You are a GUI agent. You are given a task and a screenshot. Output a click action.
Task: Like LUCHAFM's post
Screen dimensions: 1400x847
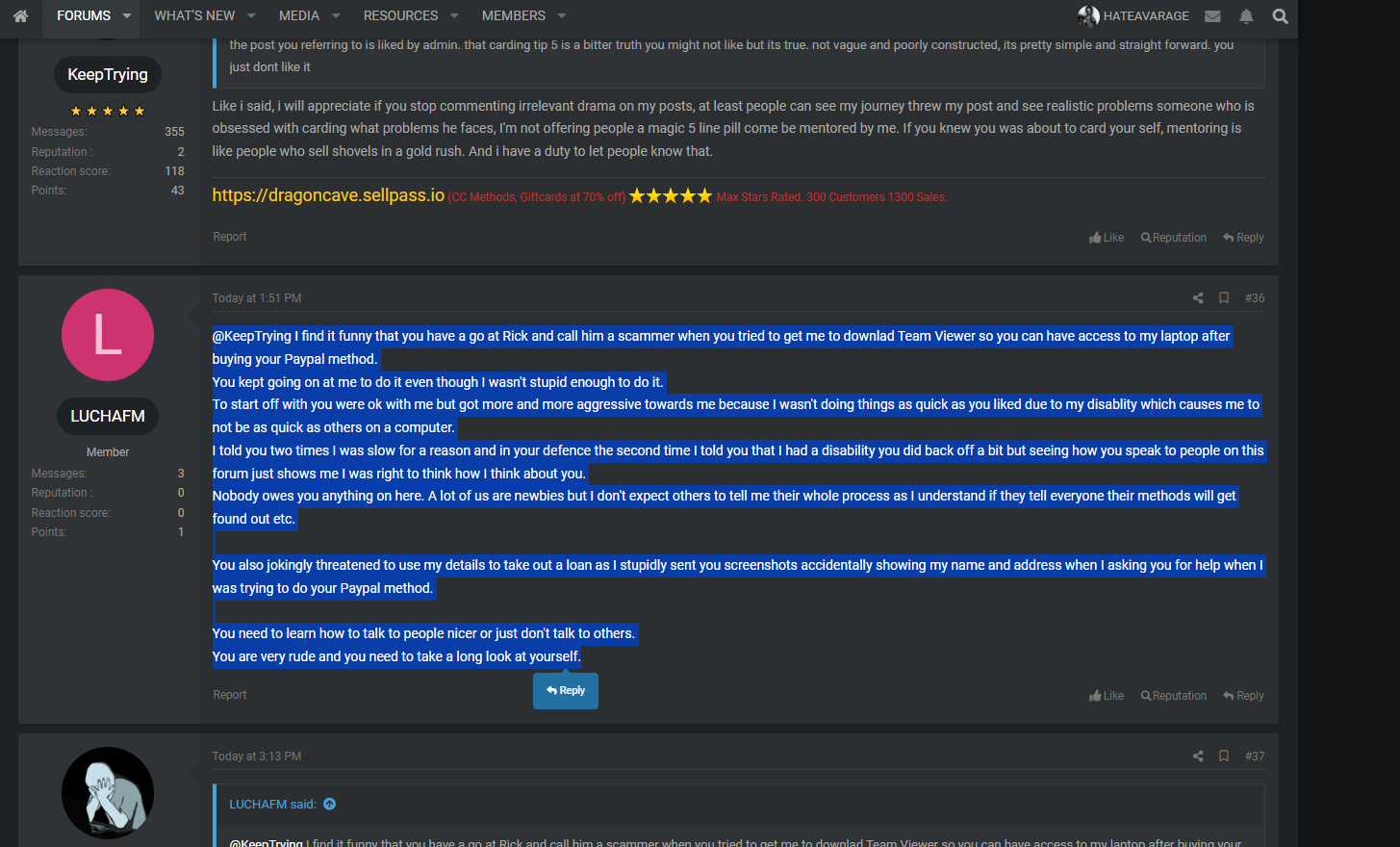[1107, 696]
